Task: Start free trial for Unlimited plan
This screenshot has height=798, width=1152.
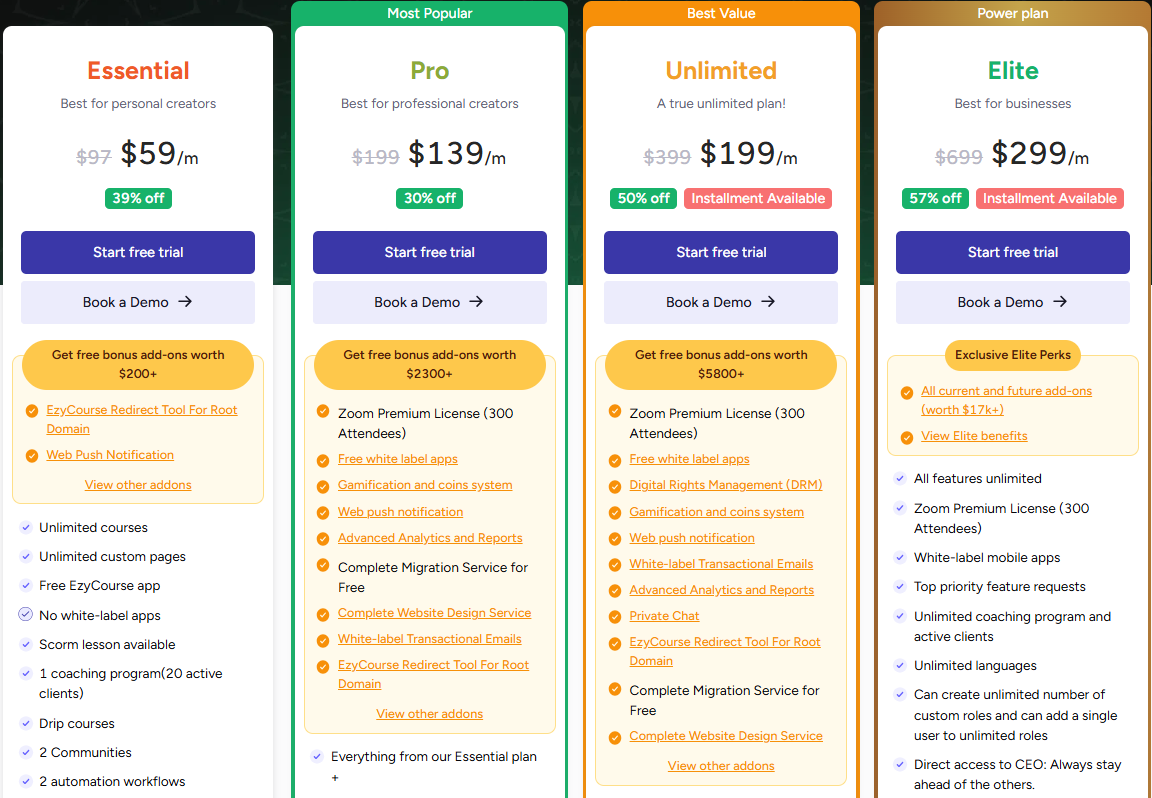Action: pos(721,252)
